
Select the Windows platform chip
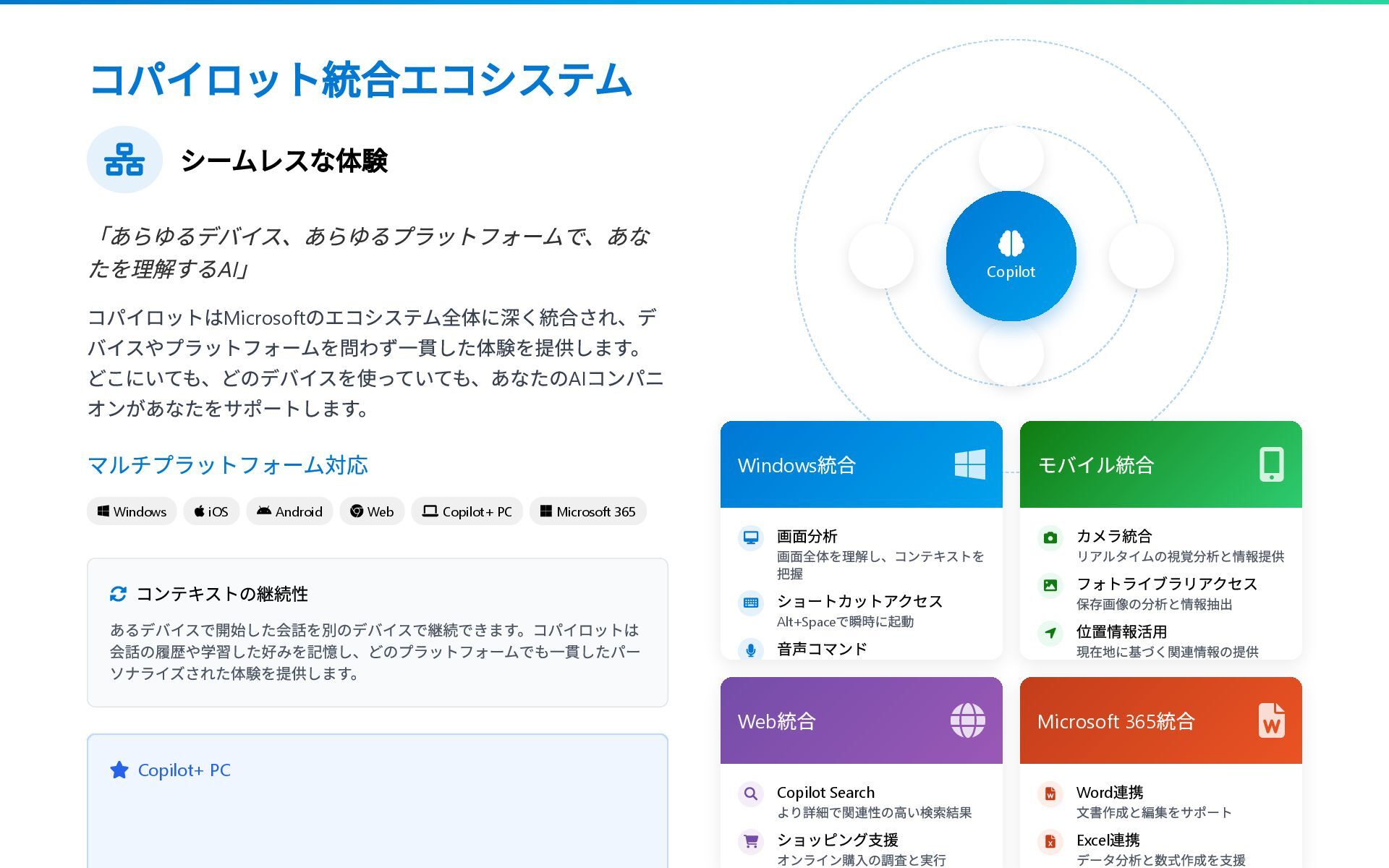click(132, 511)
